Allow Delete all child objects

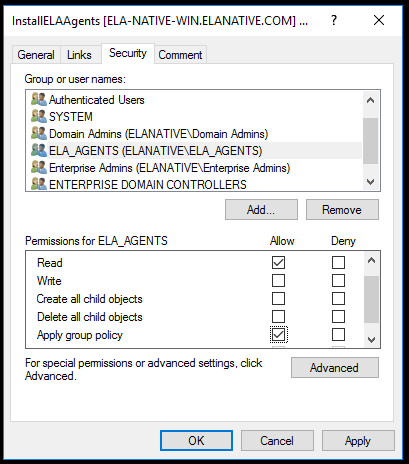(278, 317)
